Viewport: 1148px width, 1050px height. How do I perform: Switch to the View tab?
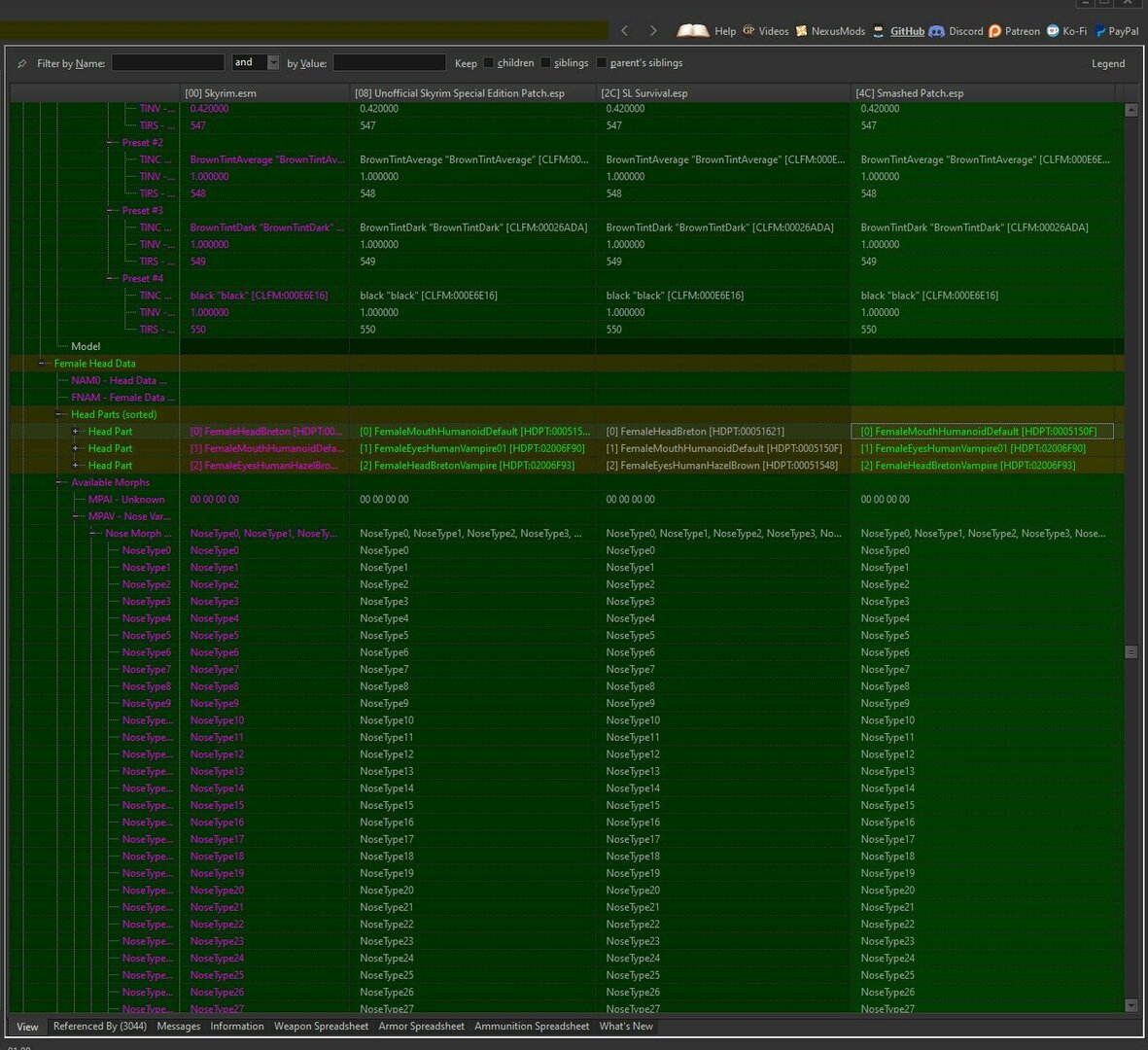point(27,1027)
